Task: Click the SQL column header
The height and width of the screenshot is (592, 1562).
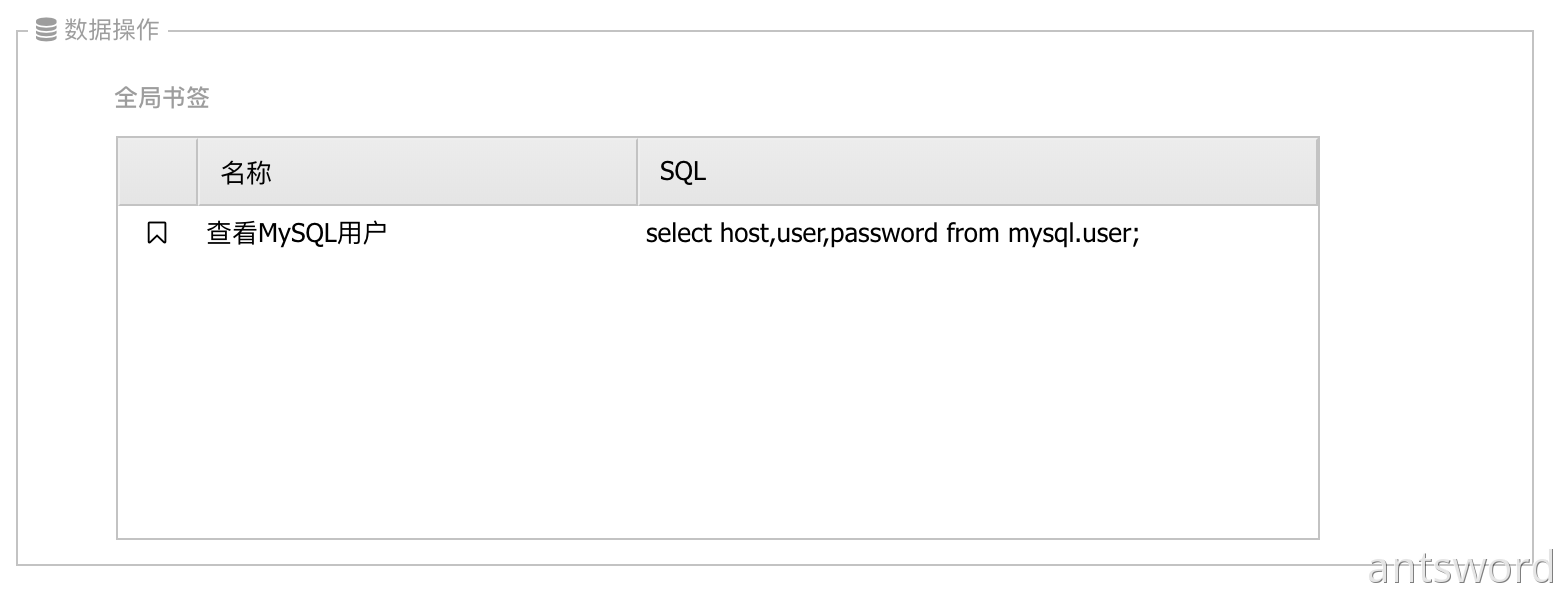Action: click(x=683, y=172)
